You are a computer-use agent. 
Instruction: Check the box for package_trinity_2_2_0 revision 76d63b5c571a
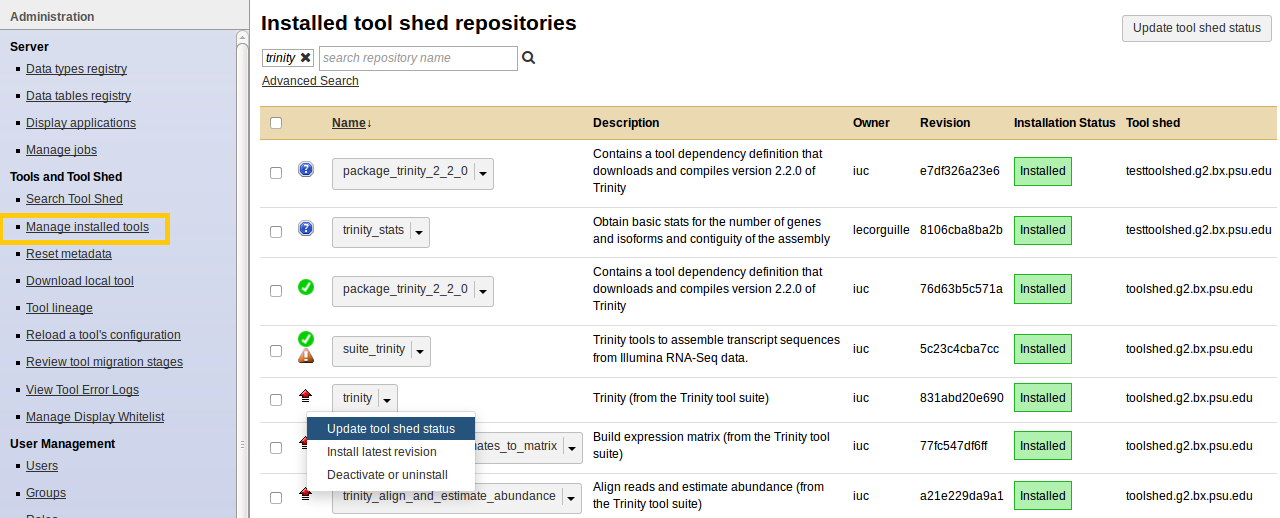point(276,291)
